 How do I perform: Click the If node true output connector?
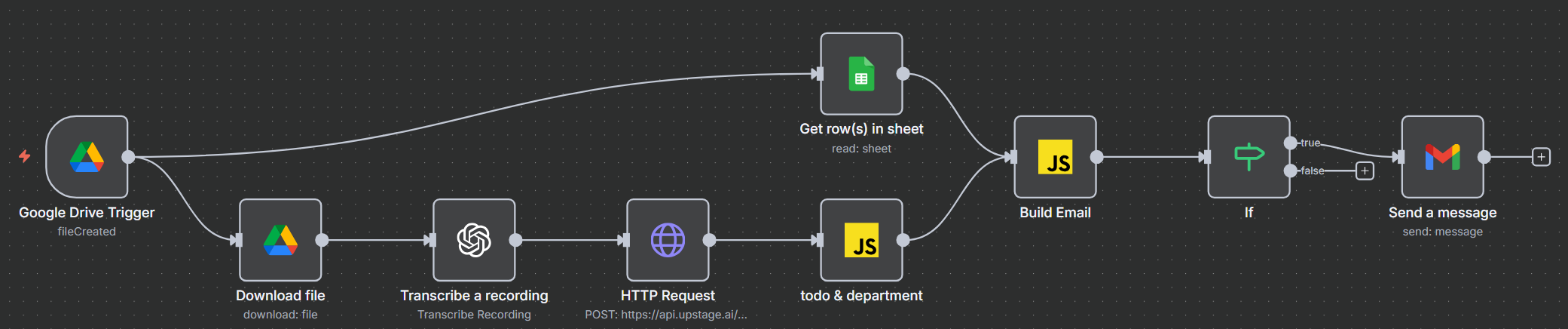[1291, 143]
